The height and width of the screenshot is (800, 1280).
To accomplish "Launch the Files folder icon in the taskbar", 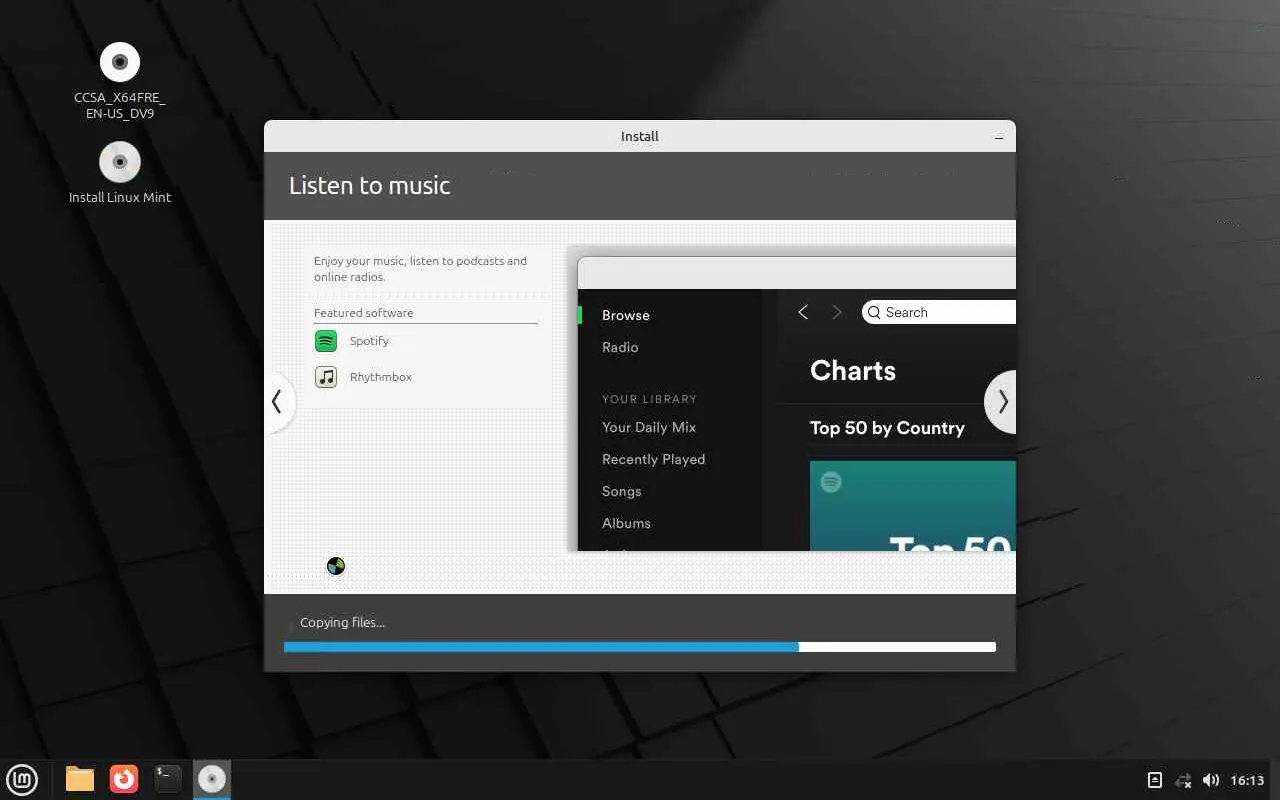I will tap(80, 779).
